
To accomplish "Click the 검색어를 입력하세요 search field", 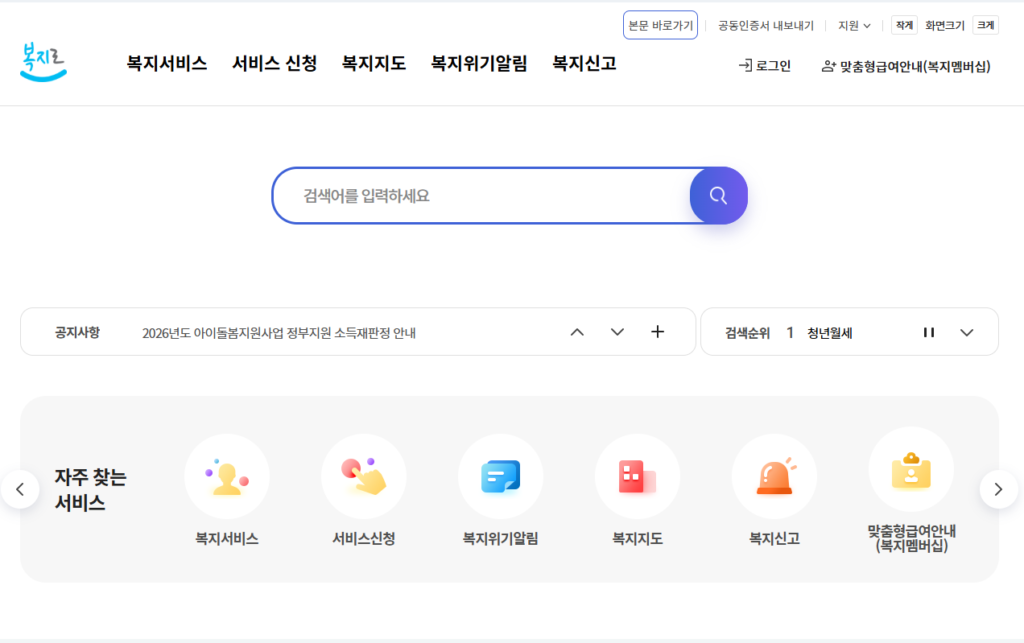I will [480, 196].
